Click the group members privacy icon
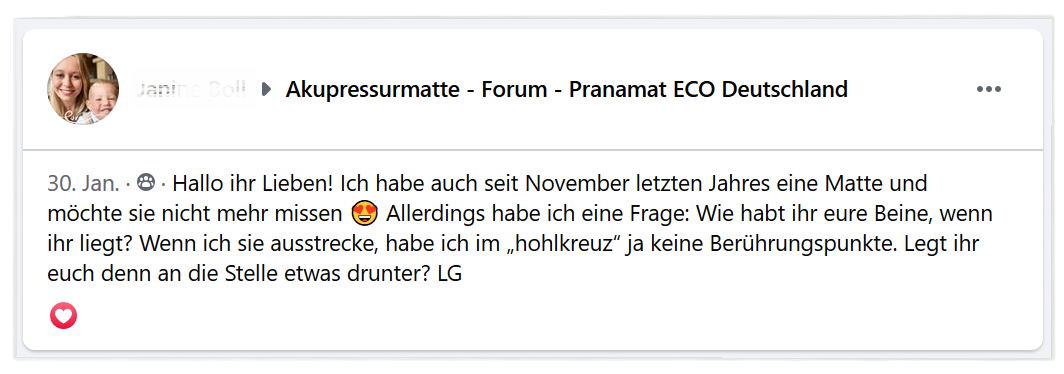 pos(146,183)
